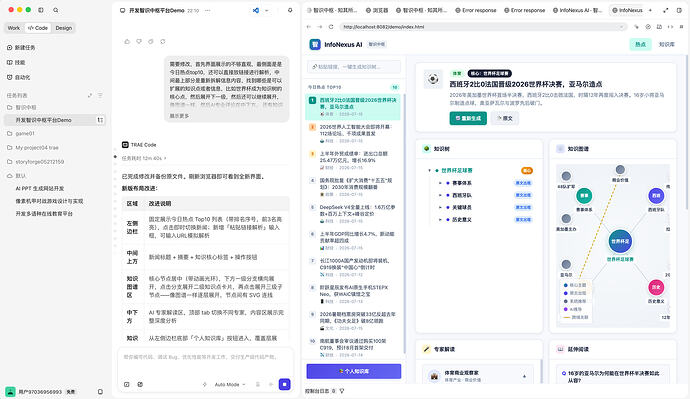Select the 热点 view toggle
The height and width of the screenshot is (399, 690).
point(640,44)
